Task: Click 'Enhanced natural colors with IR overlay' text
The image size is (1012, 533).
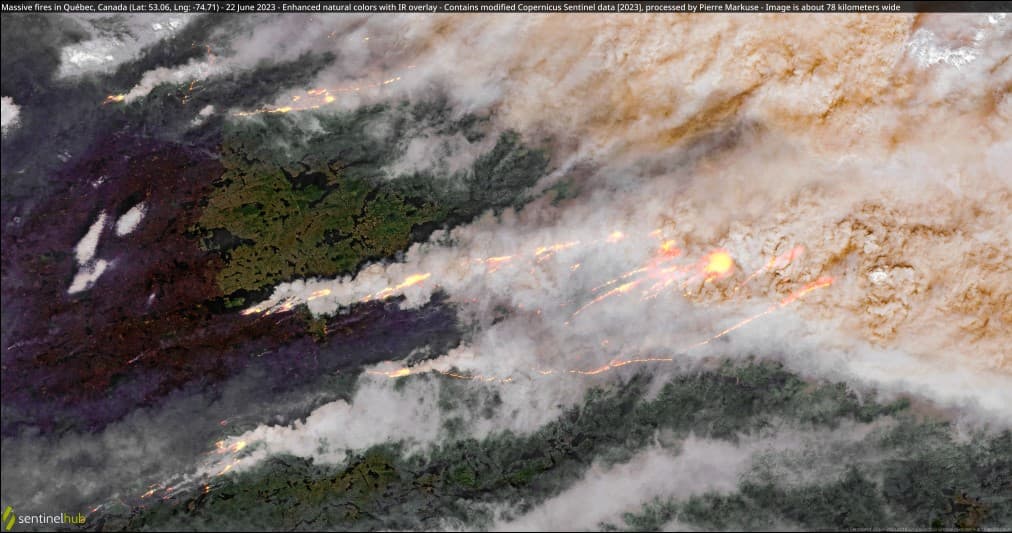Action: coord(359,7)
